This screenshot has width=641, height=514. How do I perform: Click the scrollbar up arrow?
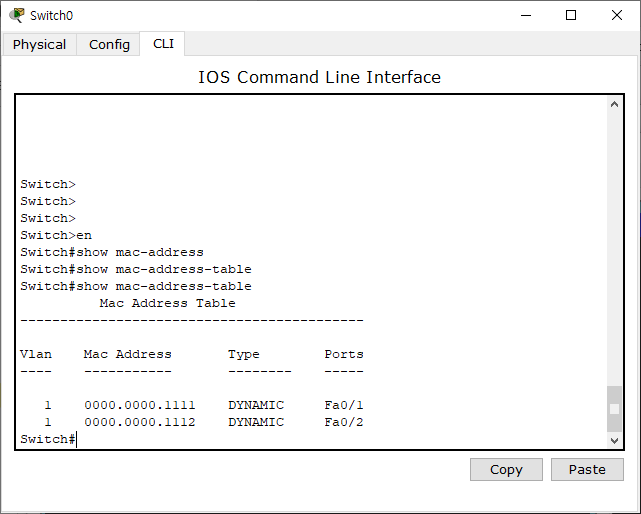click(614, 104)
